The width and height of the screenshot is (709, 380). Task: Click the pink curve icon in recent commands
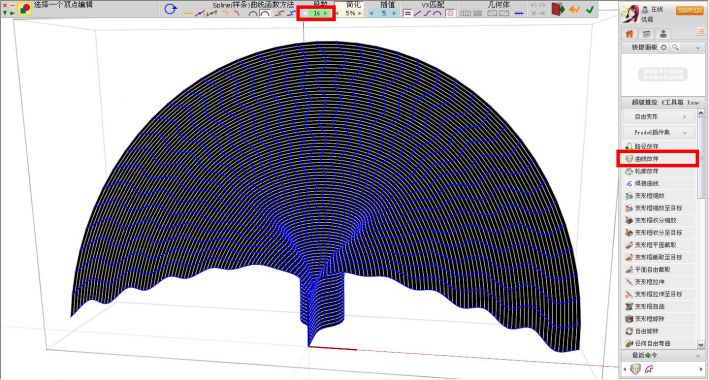pyautogui.click(x=650, y=369)
